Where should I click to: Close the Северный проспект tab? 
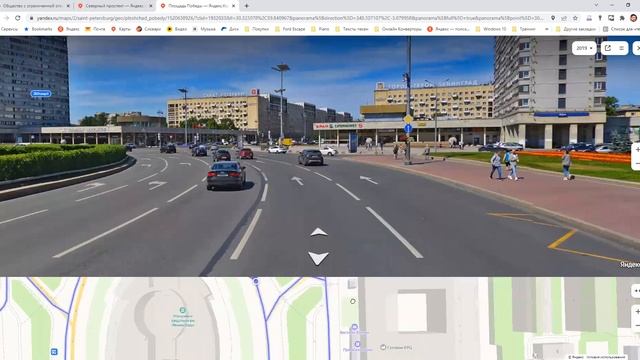pyautogui.click(x=151, y=6)
